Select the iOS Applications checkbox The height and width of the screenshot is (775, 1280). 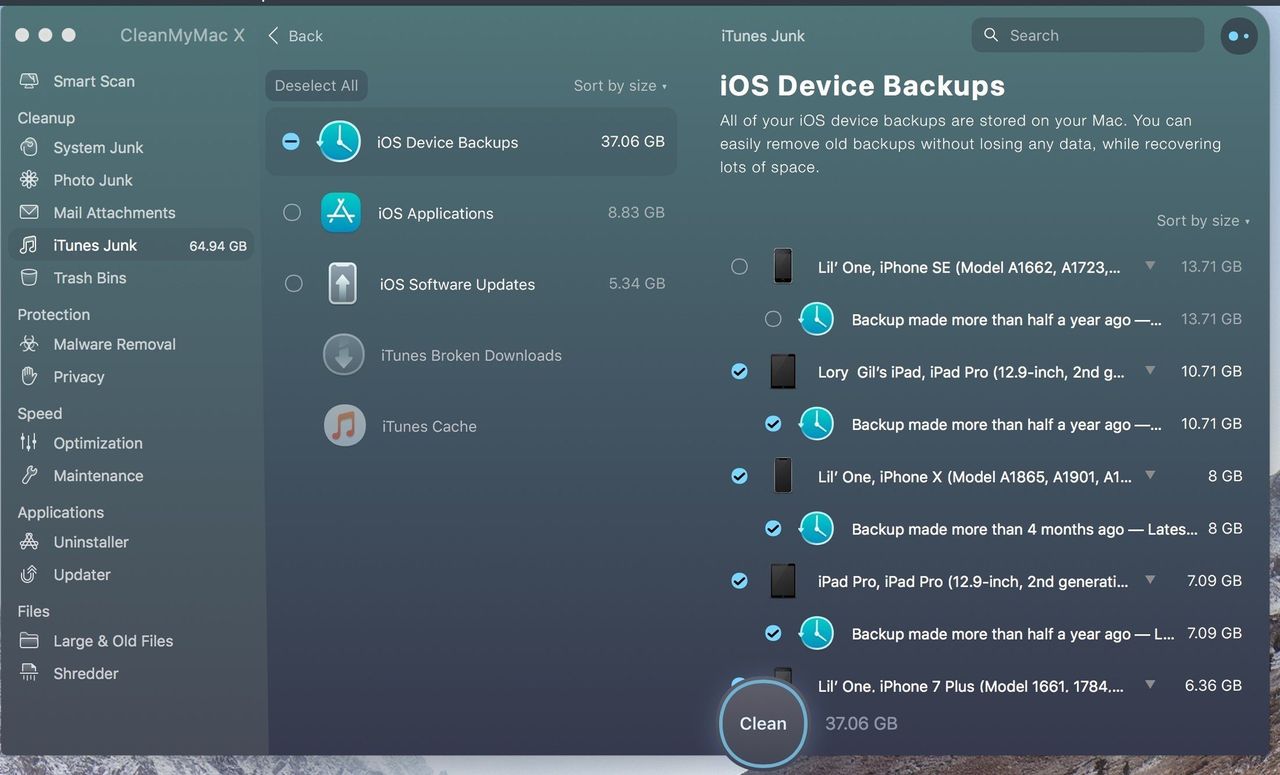[x=292, y=213]
